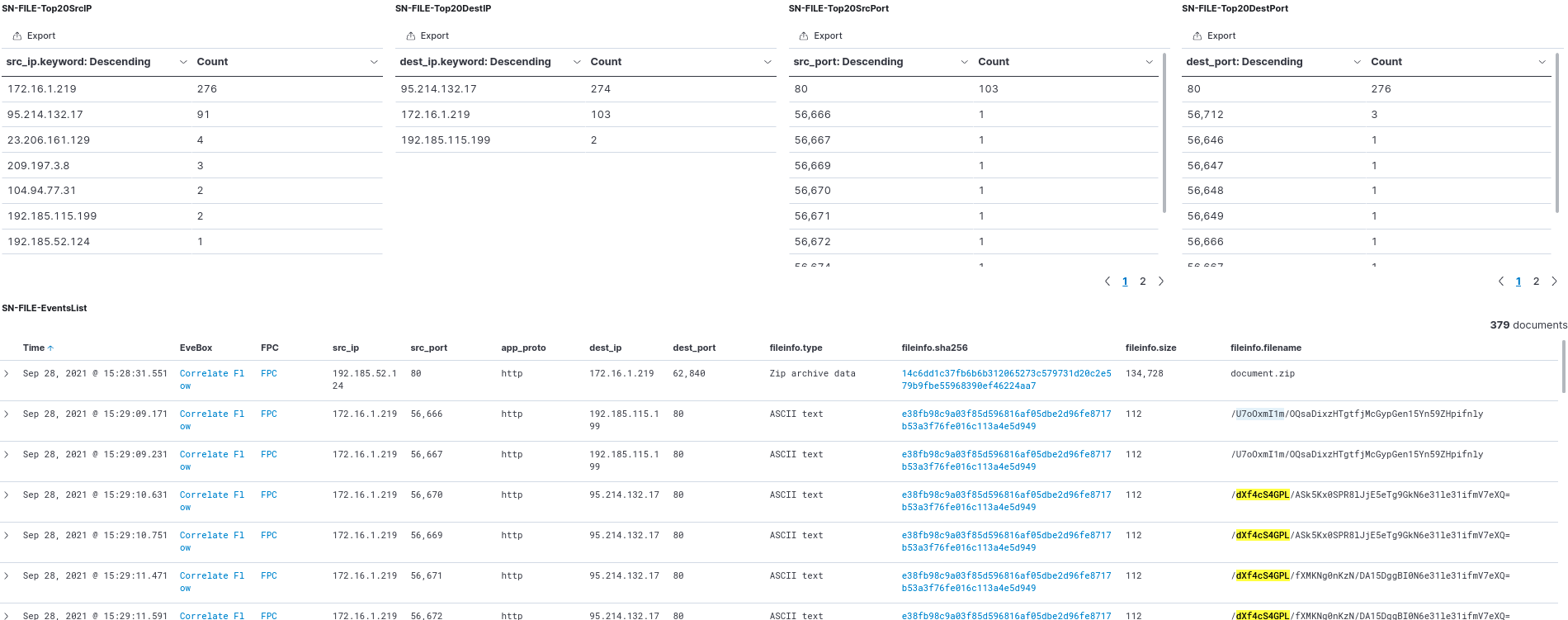
Task: Open page 2 of Top20DestPort table
Action: click(x=1536, y=282)
